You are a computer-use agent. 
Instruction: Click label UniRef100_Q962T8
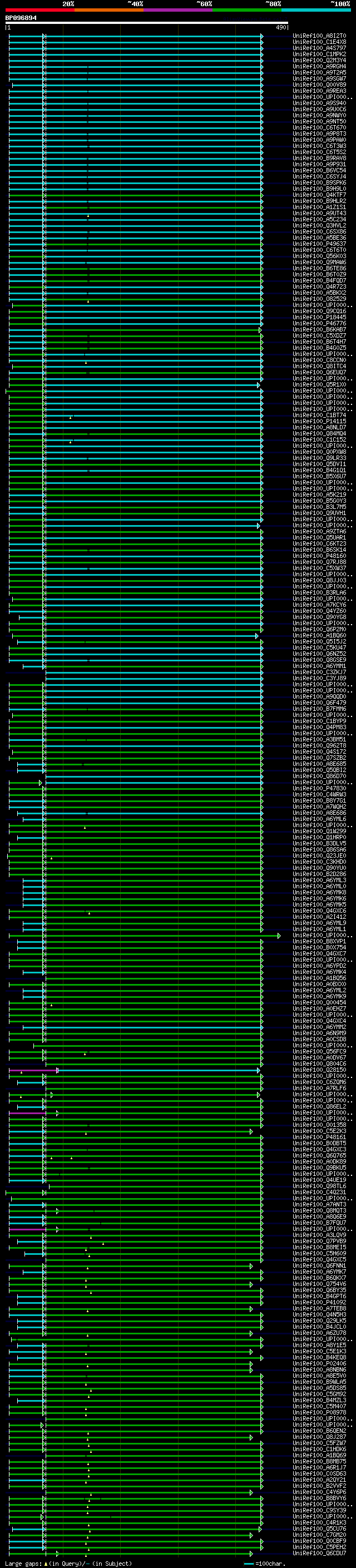point(319,746)
